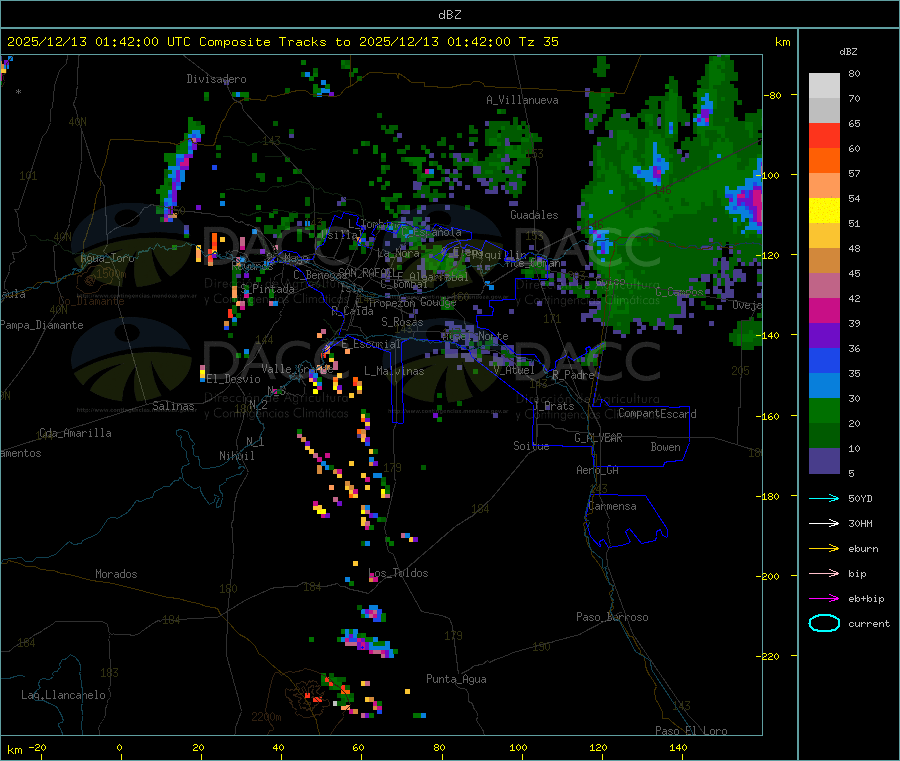Image resolution: width=900 pixels, height=761 pixels.
Task: Click the 'L_Malvinas' map label
Action: click(394, 371)
